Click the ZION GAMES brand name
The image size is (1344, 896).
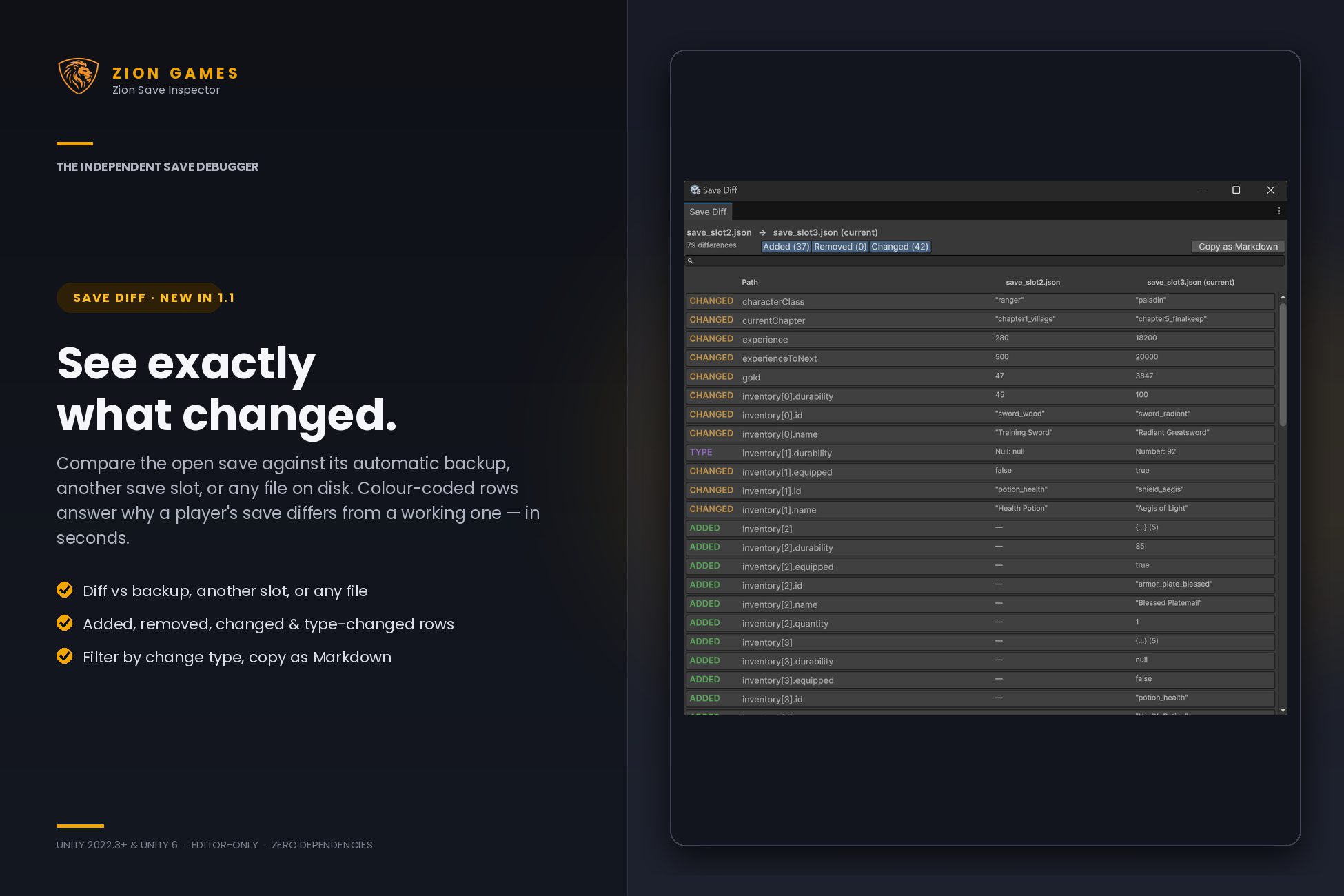click(176, 73)
